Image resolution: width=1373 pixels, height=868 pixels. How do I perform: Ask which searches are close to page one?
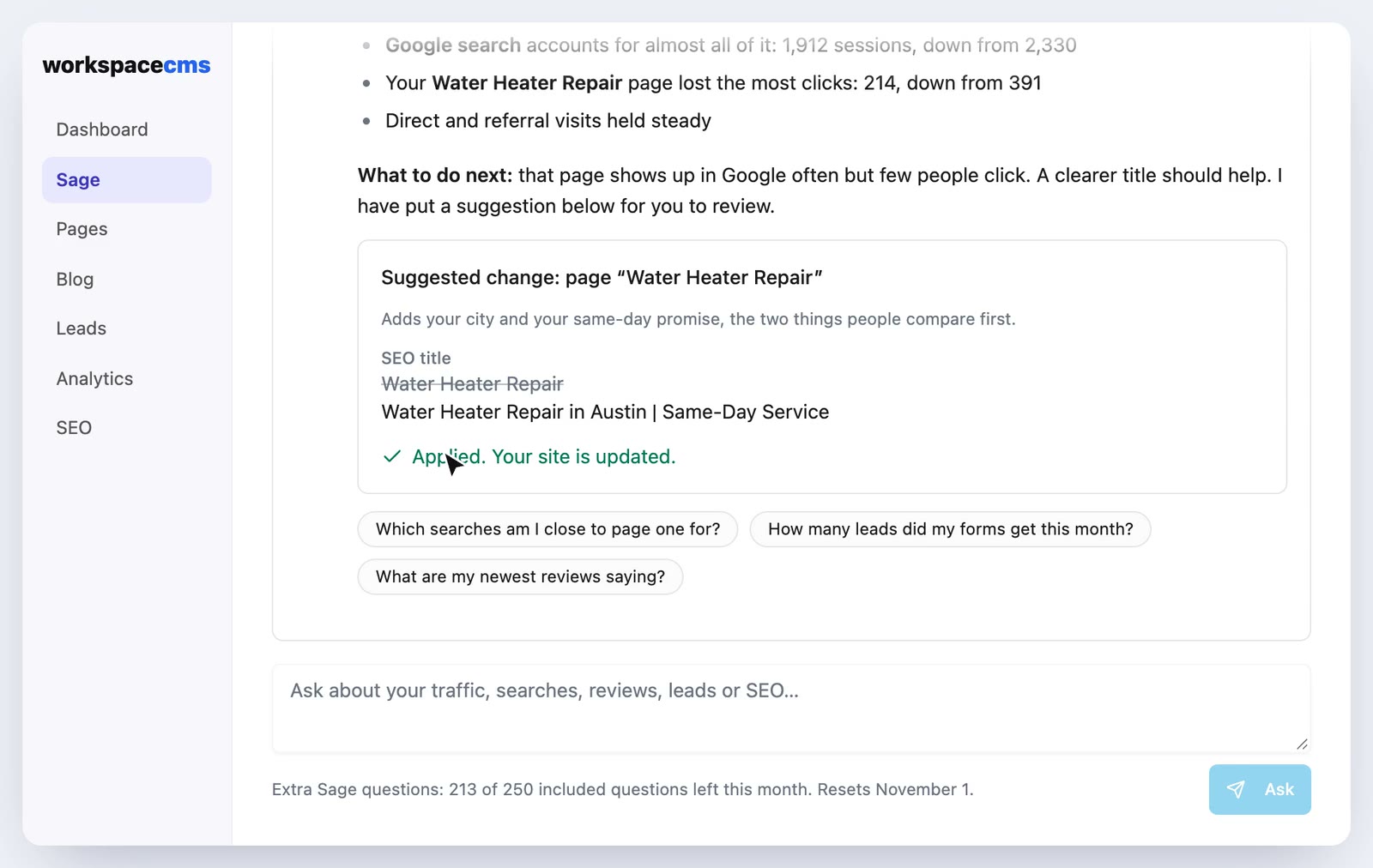pos(547,529)
